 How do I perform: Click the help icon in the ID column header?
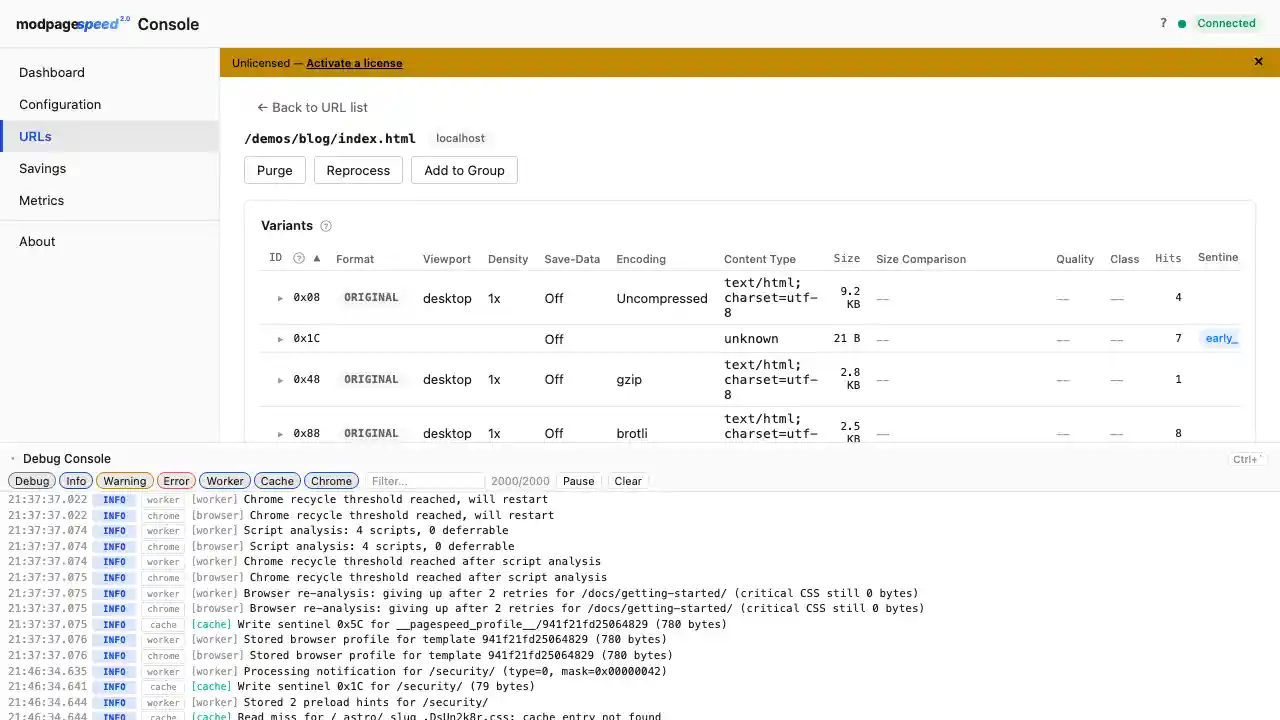click(298, 258)
